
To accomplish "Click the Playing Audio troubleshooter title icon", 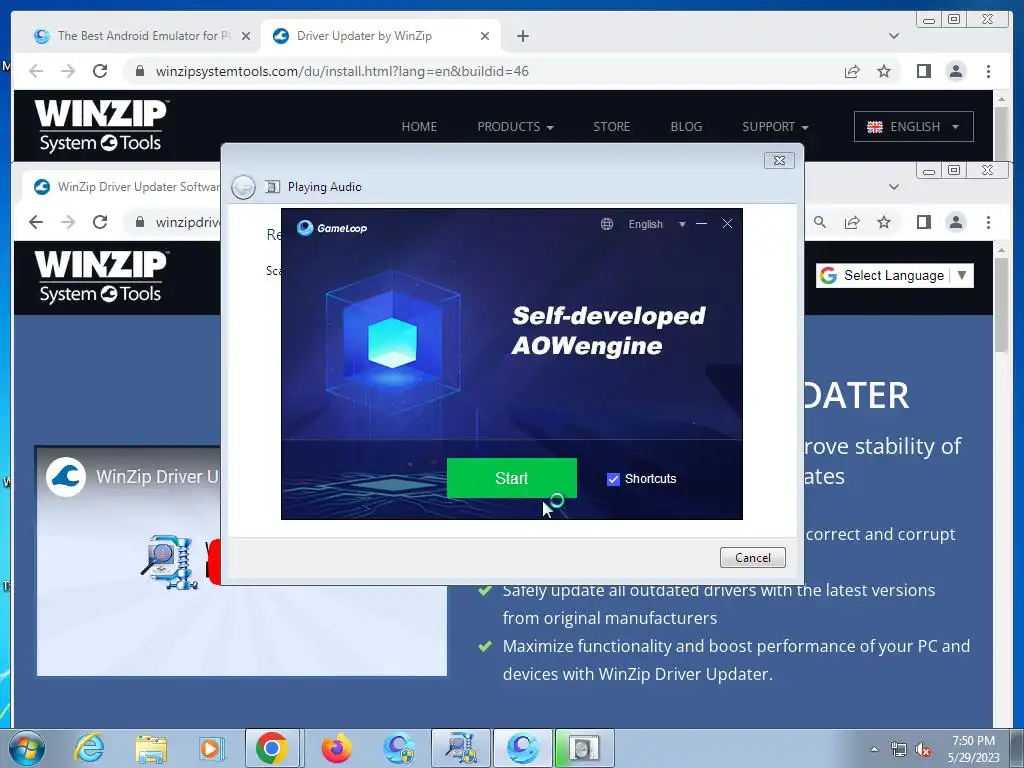I will pyautogui.click(x=272, y=187).
